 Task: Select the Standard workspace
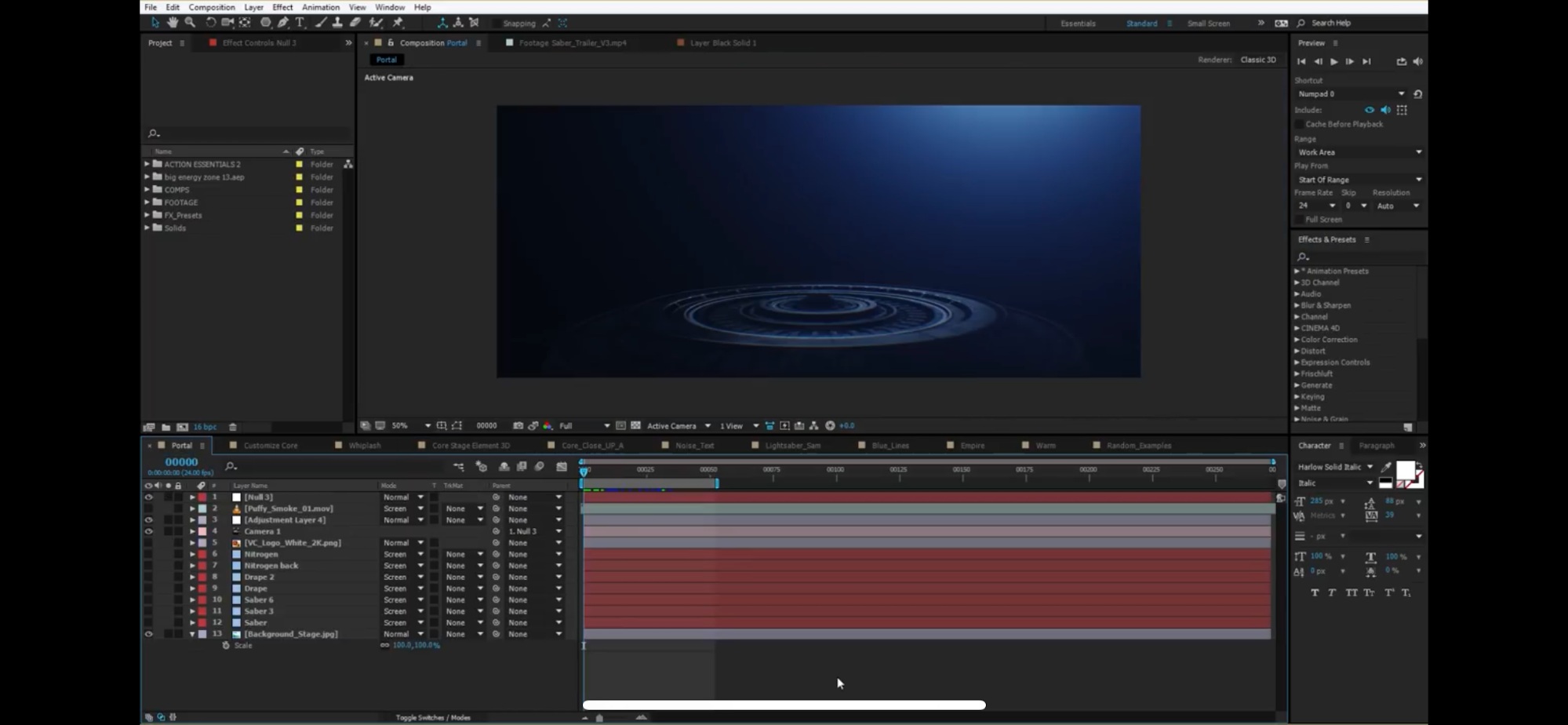point(1141,24)
